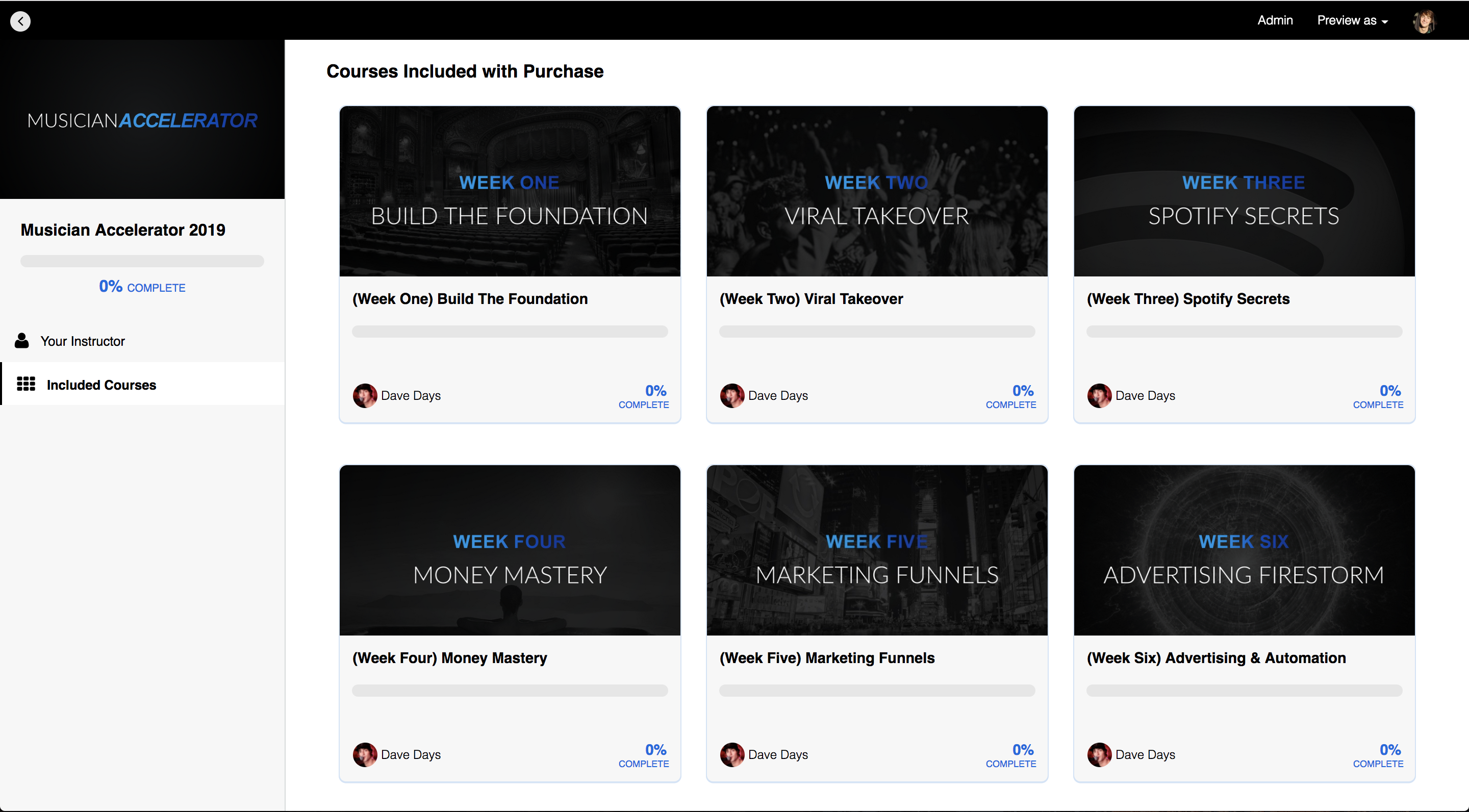Viewport: 1469px width, 812px height.
Task: Click 0% COMPLETE on Week Four card
Action: point(644,755)
